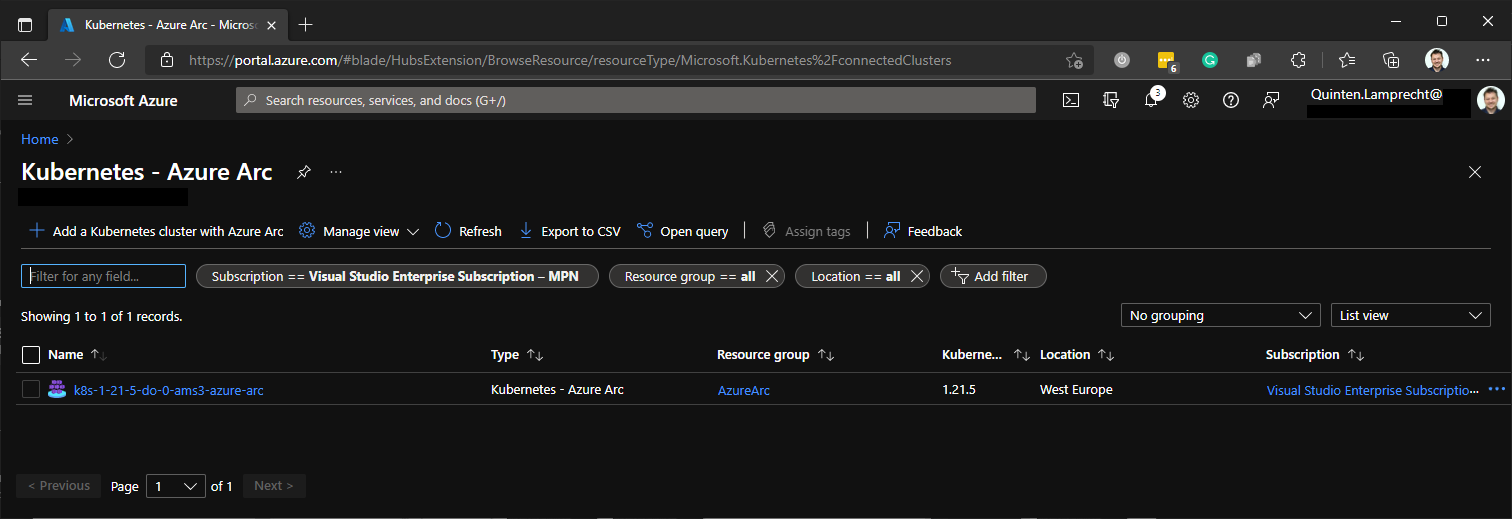Screen dimensions: 1512x519
Task: Click the Azure account avatar
Action: pos(1490,100)
